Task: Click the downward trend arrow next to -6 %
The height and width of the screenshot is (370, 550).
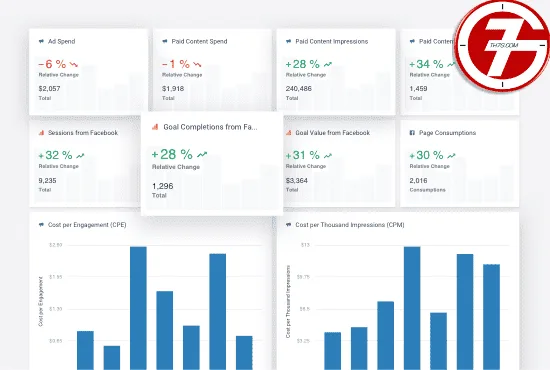Action: click(74, 65)
